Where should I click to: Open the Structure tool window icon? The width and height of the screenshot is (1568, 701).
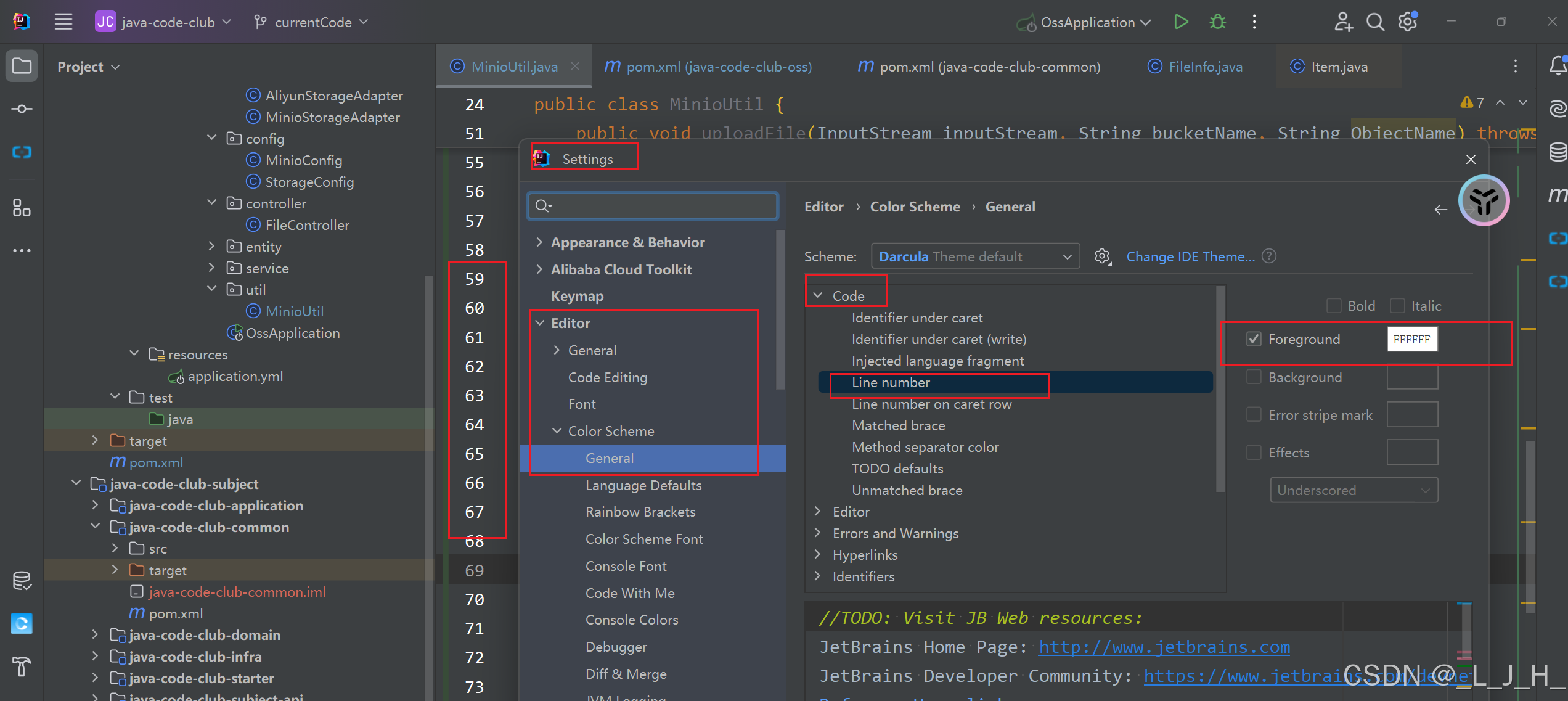tap(22, 208)
